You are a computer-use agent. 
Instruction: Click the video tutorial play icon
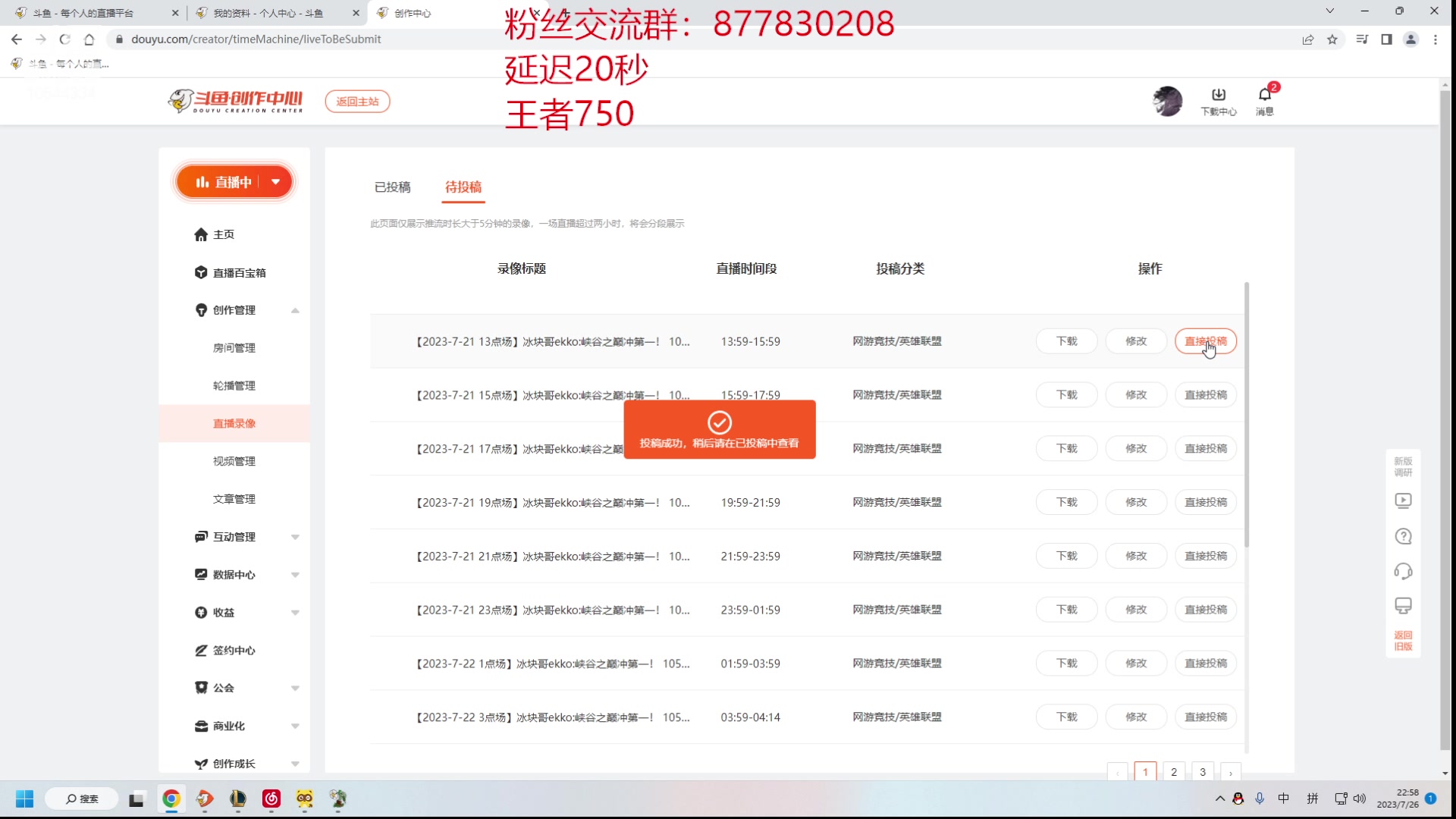coord(1403,500)
